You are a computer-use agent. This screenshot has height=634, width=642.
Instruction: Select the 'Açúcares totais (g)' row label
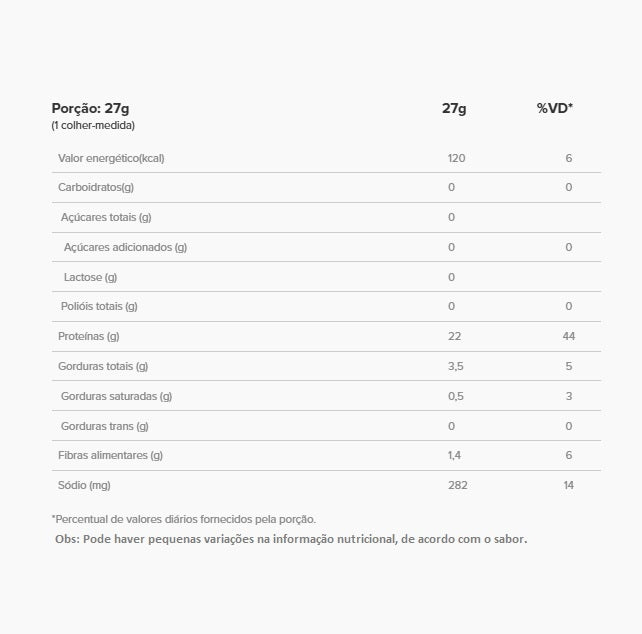tap(106, 217)
